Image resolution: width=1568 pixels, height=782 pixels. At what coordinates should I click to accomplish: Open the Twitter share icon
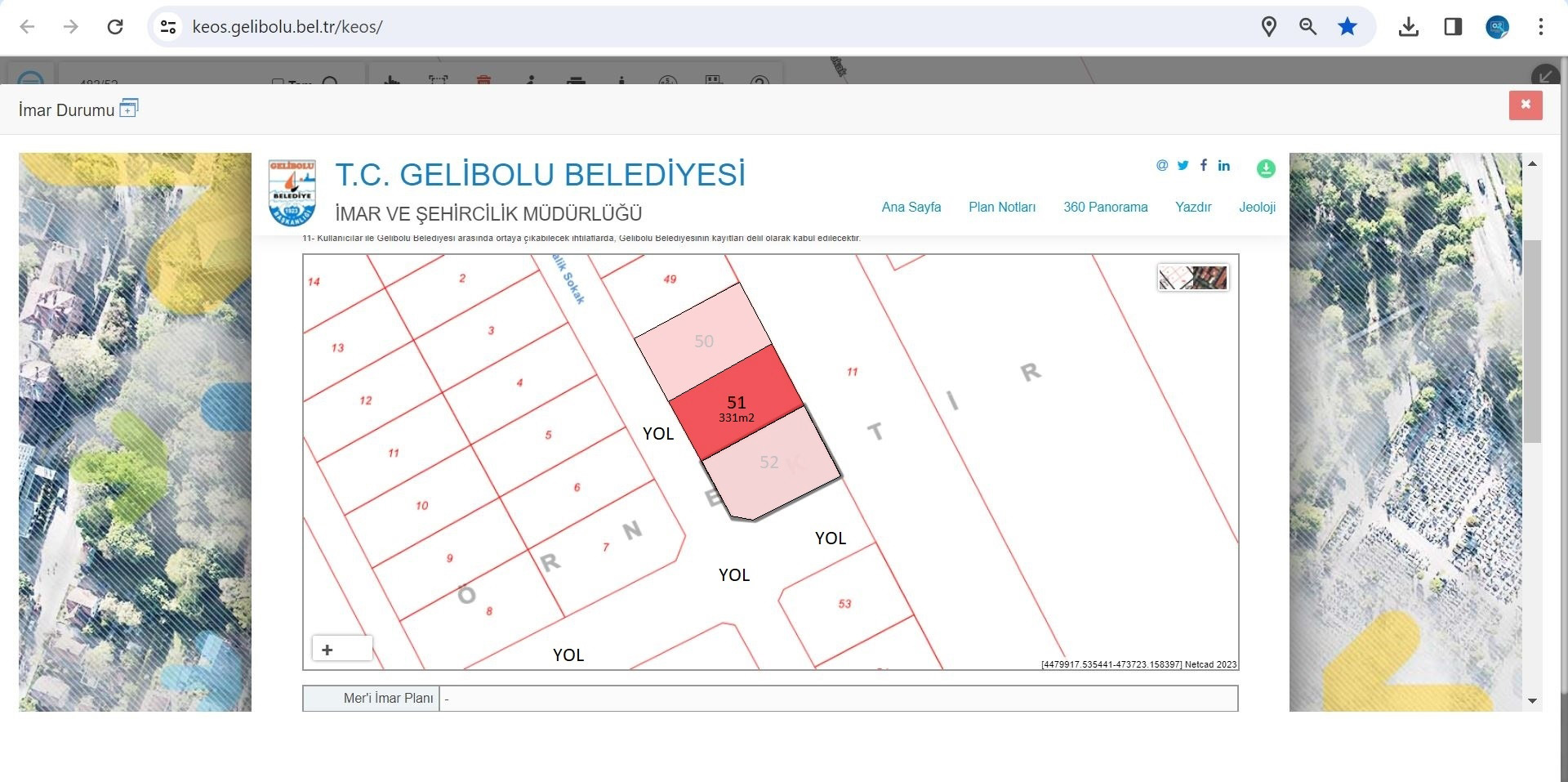coord(1183,165)
